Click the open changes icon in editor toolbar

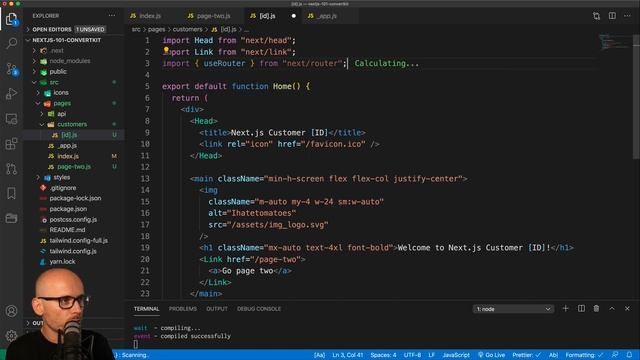click(x=596, y=16)
